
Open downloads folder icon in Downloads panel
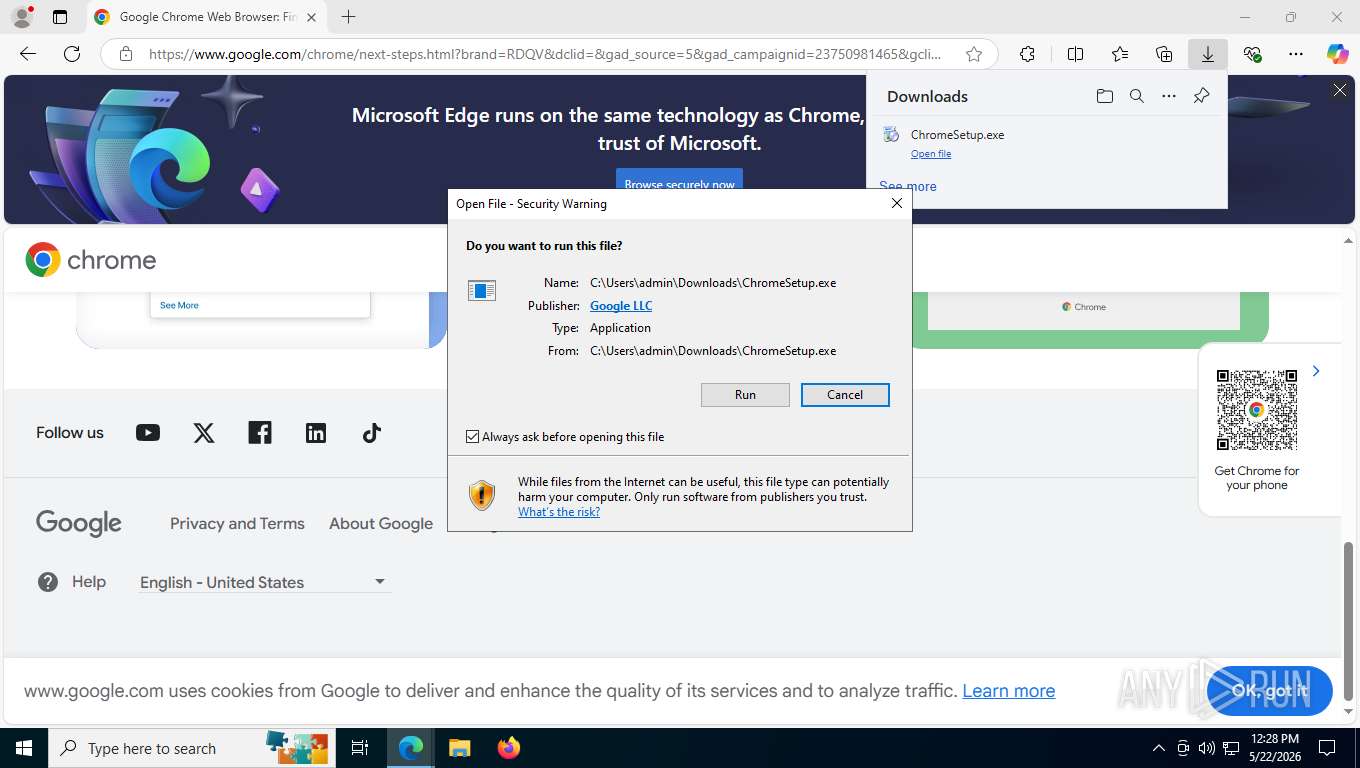click(x=1105, y=96)
